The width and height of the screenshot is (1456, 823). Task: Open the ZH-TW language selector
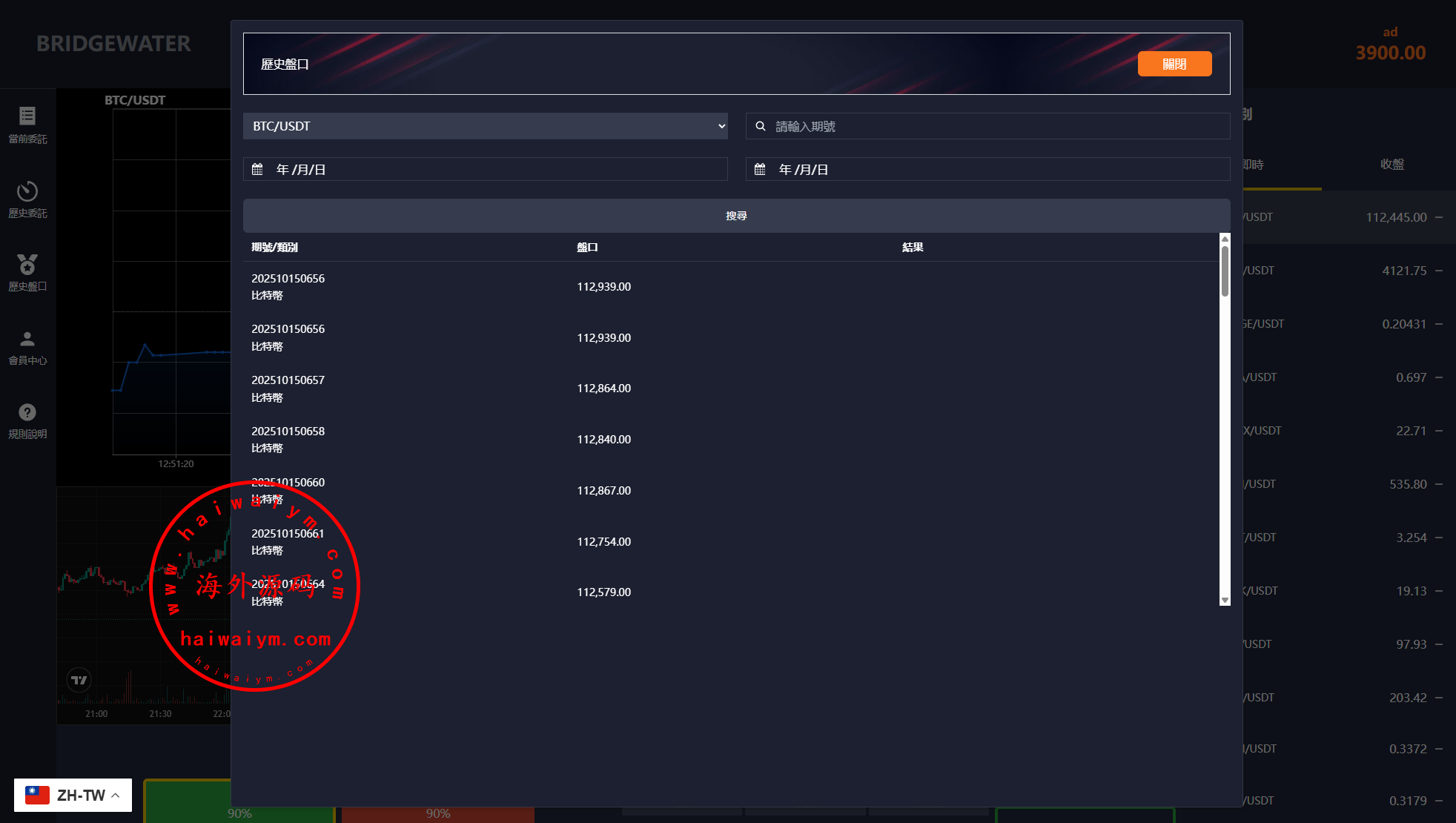tap(73, 795)
